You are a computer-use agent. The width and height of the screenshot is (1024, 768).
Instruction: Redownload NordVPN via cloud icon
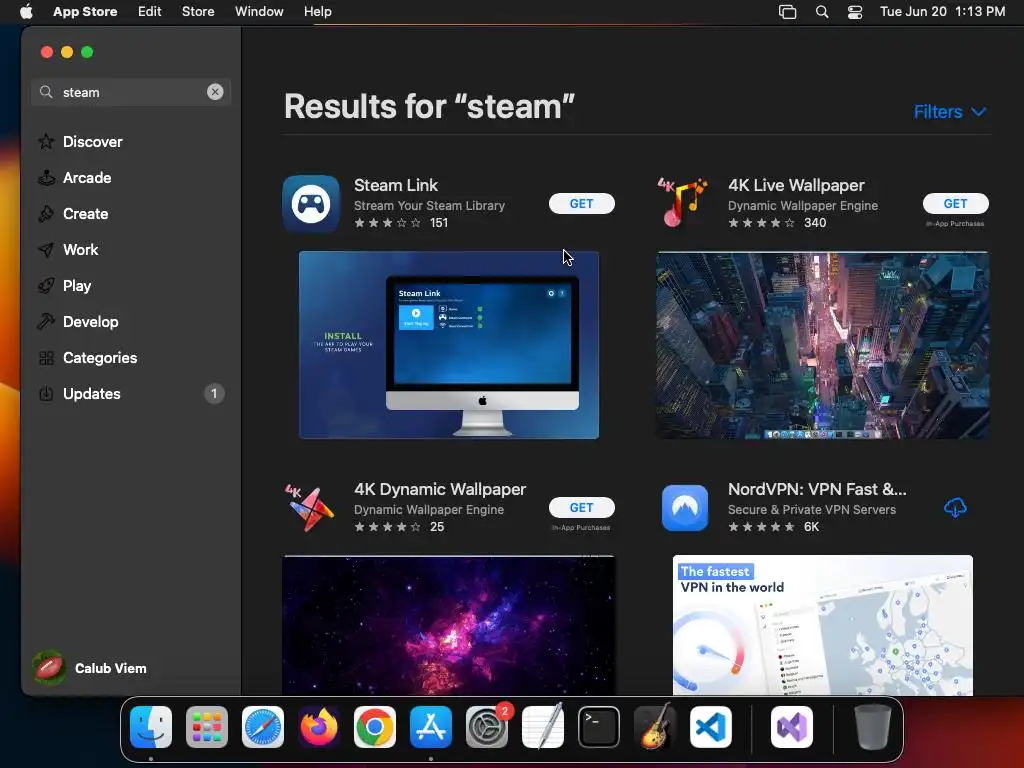click(x=955, y=507)
